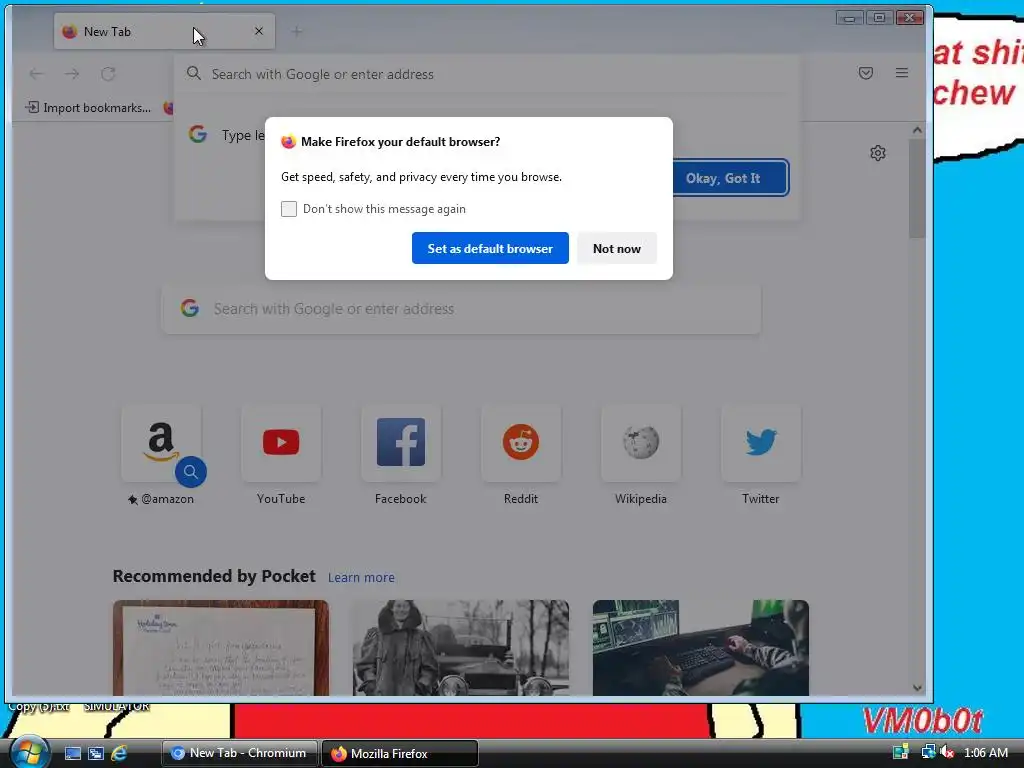Click Switch between windows quick launch icon
Viewport: 1024px width, 768px height.
tap(96, 754)
